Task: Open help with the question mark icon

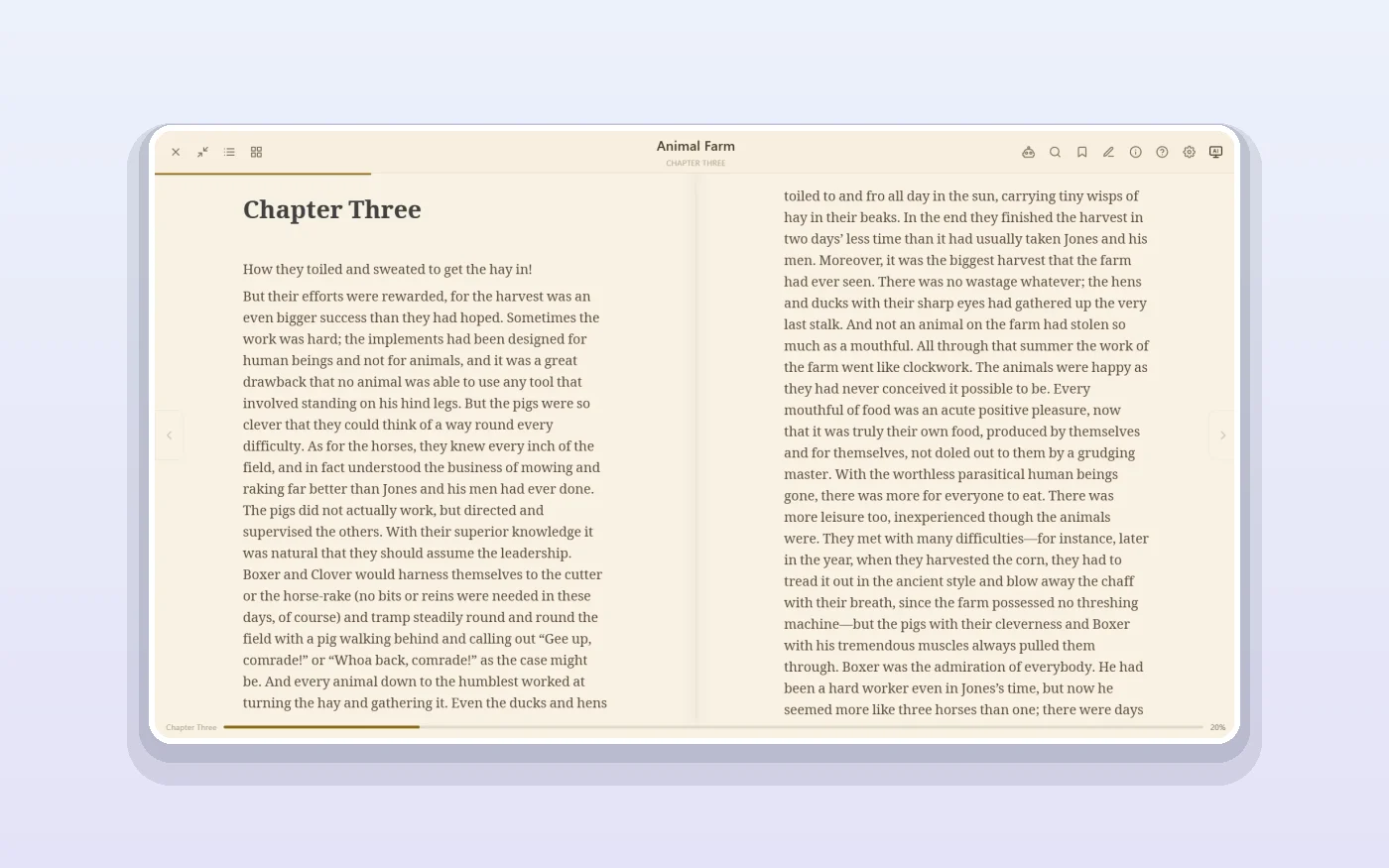Action: 1162,152
